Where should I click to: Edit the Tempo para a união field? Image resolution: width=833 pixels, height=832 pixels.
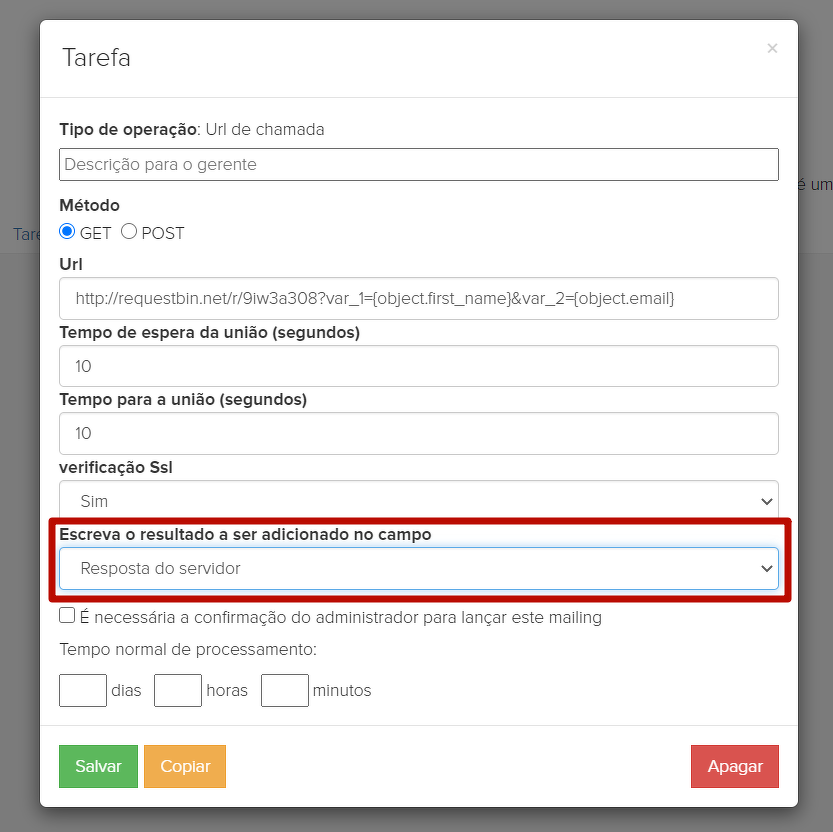click(x=418, y=433)
